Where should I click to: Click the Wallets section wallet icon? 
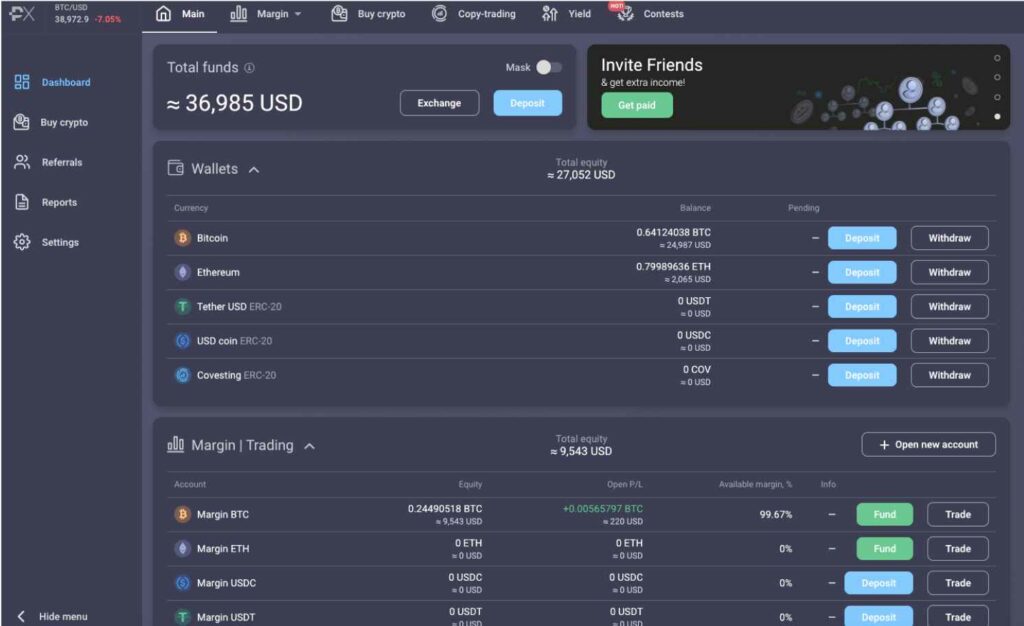176,168
